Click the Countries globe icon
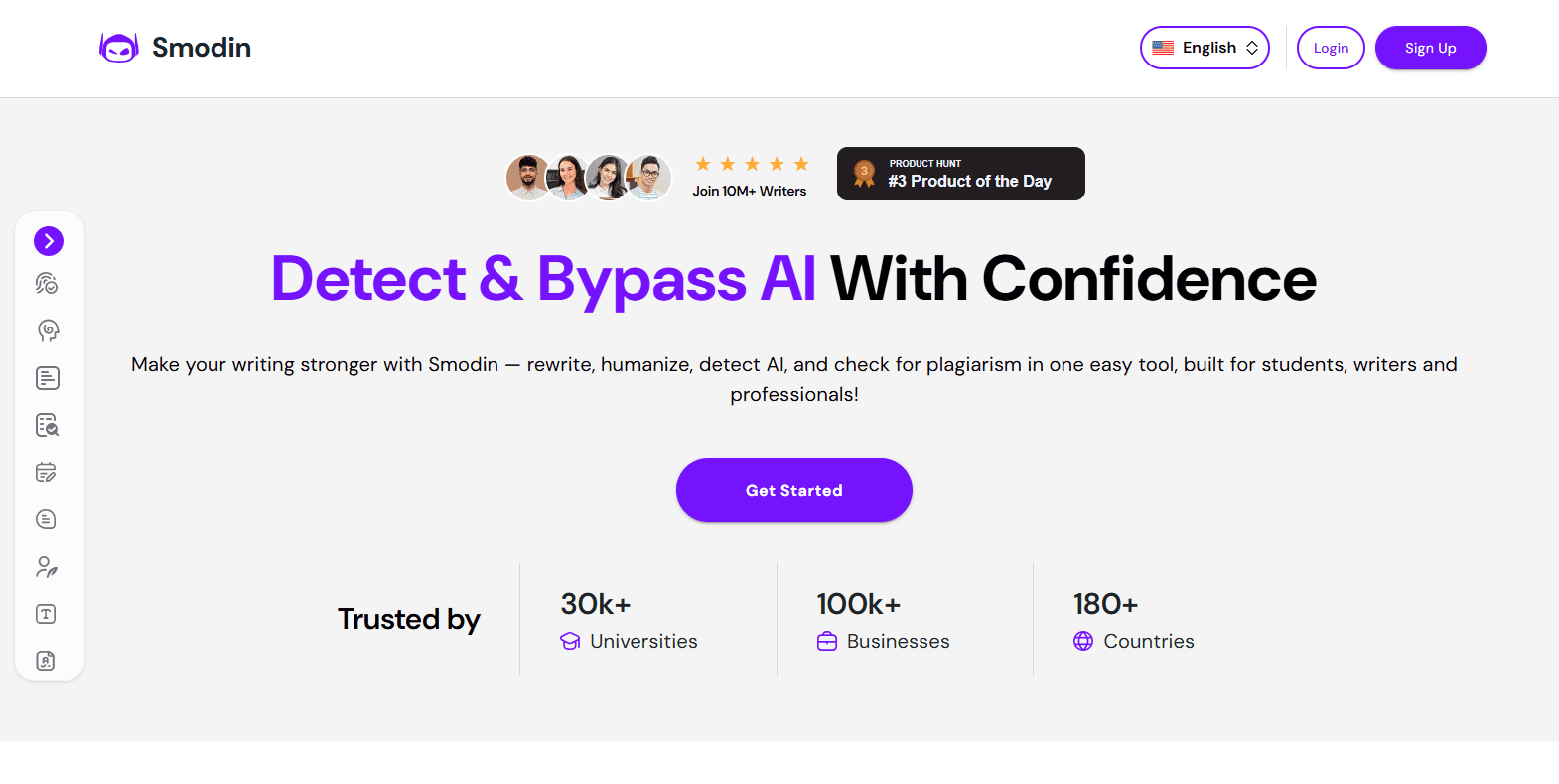 point(1083,642)
